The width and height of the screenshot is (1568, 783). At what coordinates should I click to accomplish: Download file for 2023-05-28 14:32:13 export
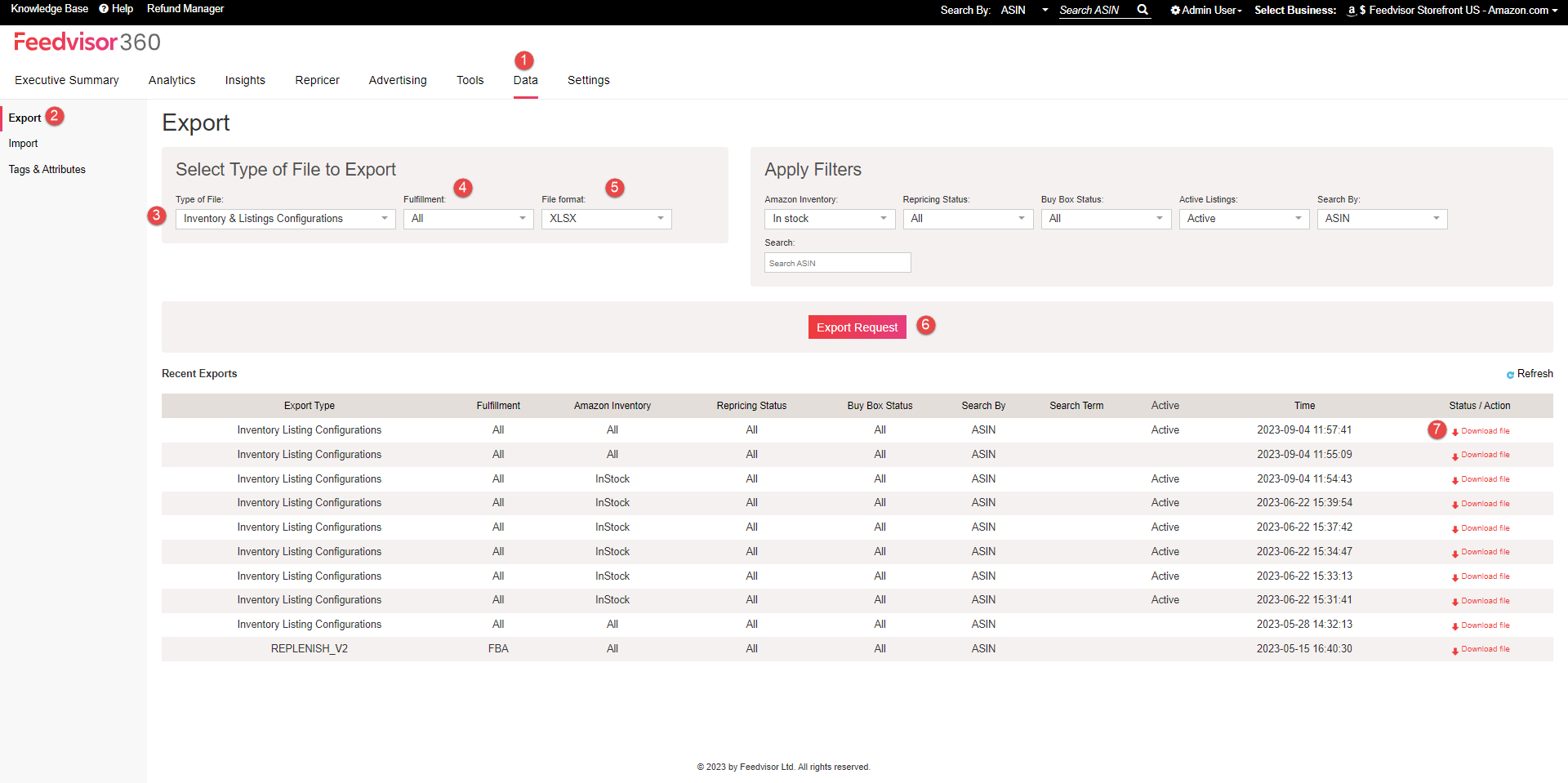[x=1481, y=625]
